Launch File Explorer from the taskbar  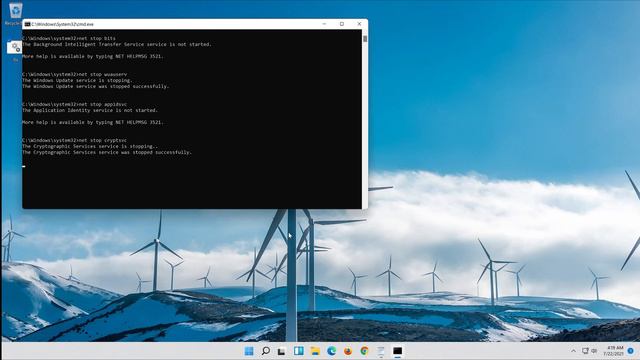[x=315, y=351]
